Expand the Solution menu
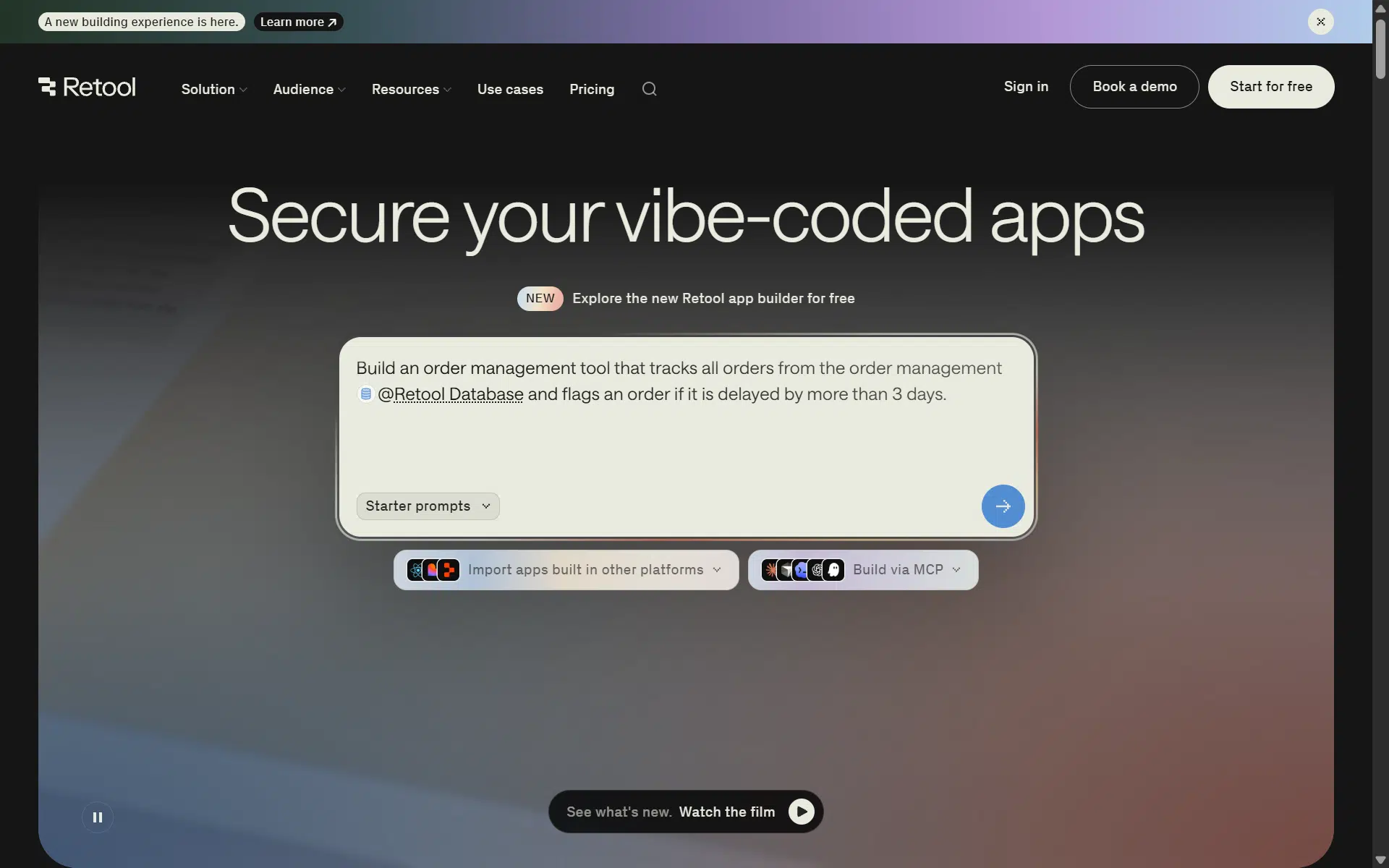Image resolution: width=1389 pixels, height=868 pixels. (214, 89)
